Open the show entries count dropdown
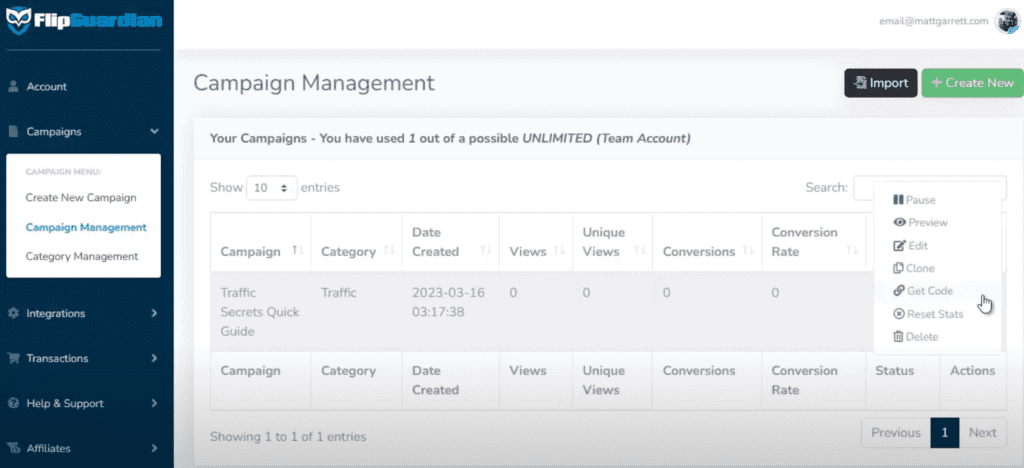This screenshot has height=468, width=1024. 271,188
